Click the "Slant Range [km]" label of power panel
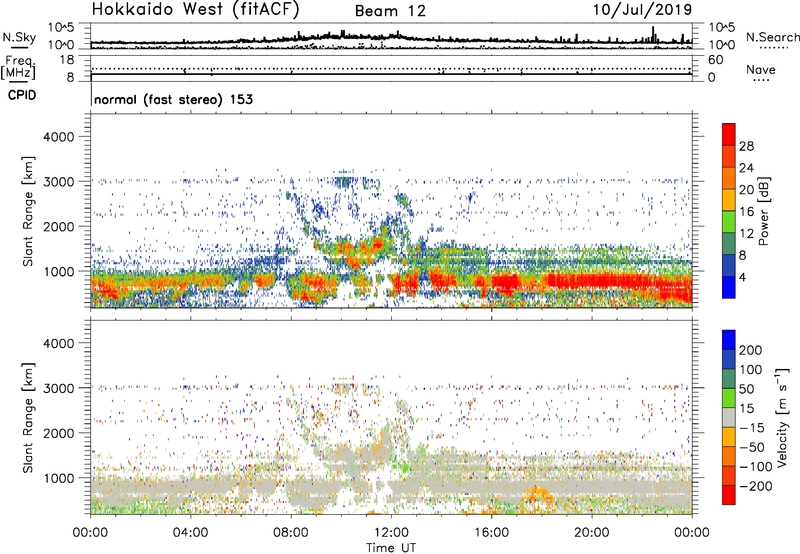Screen dimensions: 800x554 (28, 211)
